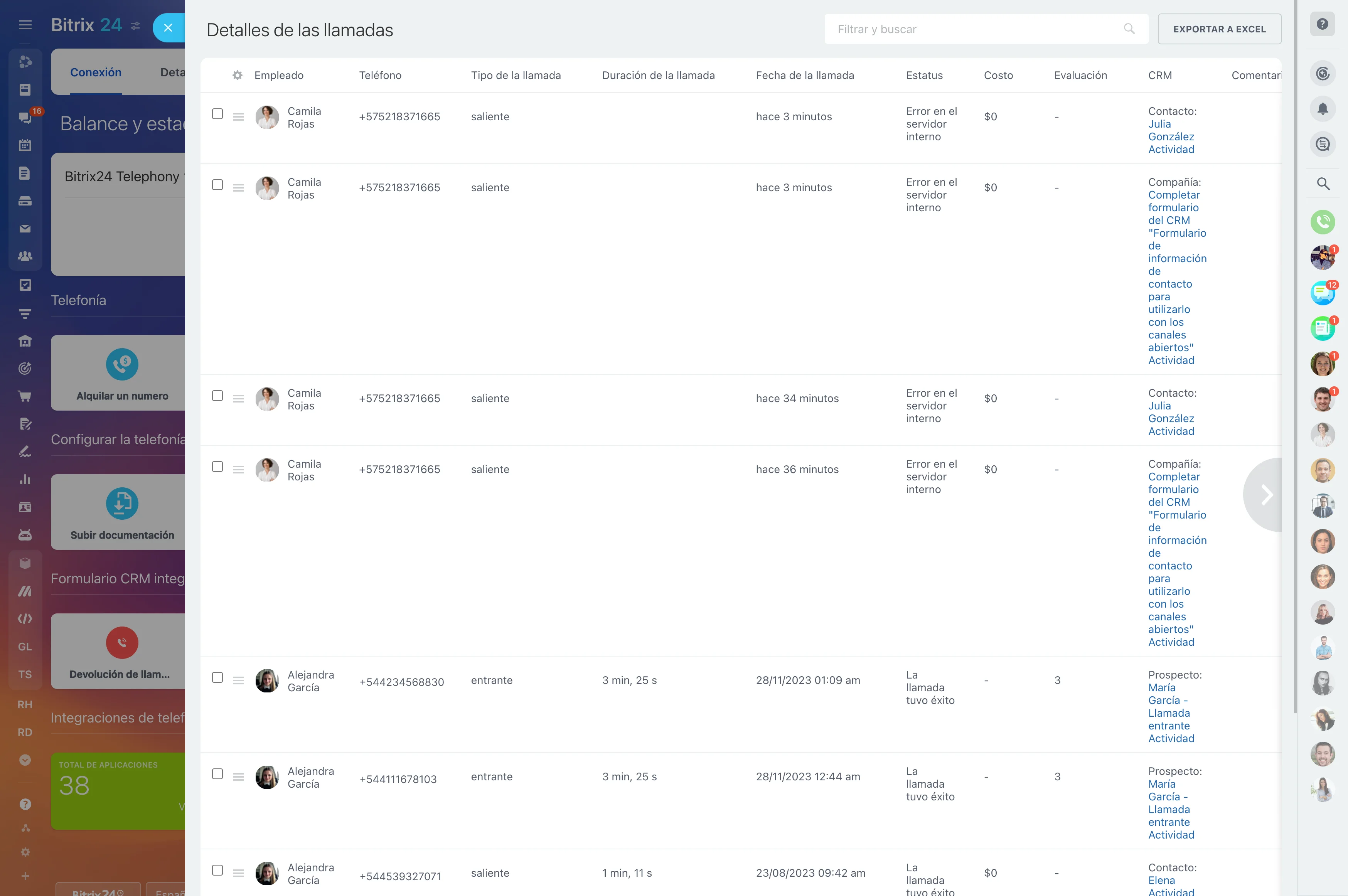Switch to the Conexión tab
The image size is (1348, 896).
point(95,72)
